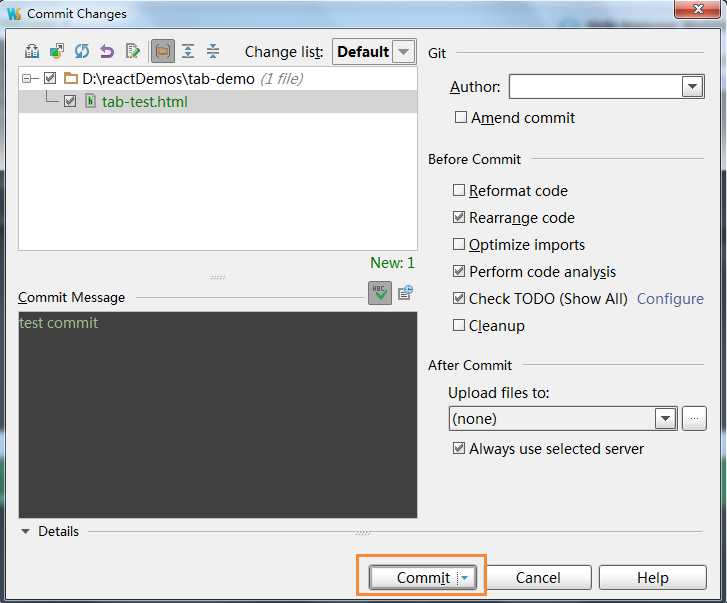Image resolution: width=727 pixels, height=603 pixels.
Task: Collapse the Details section
Action: point(26,531)
